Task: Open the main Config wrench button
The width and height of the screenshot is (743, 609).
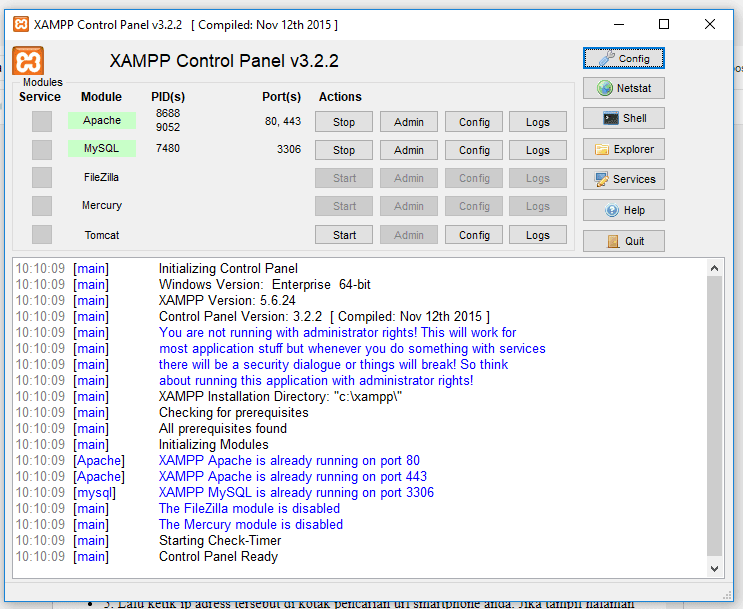Action: click(624, 58)
